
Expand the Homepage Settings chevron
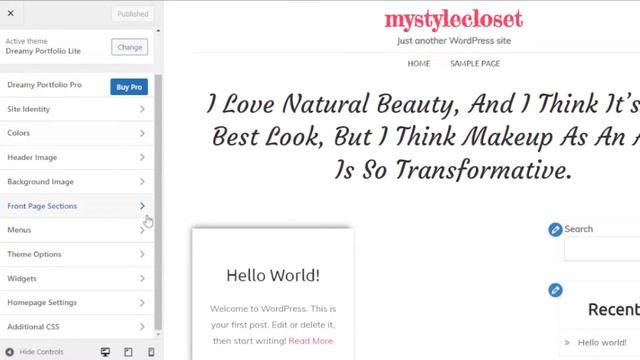[142, 302]
